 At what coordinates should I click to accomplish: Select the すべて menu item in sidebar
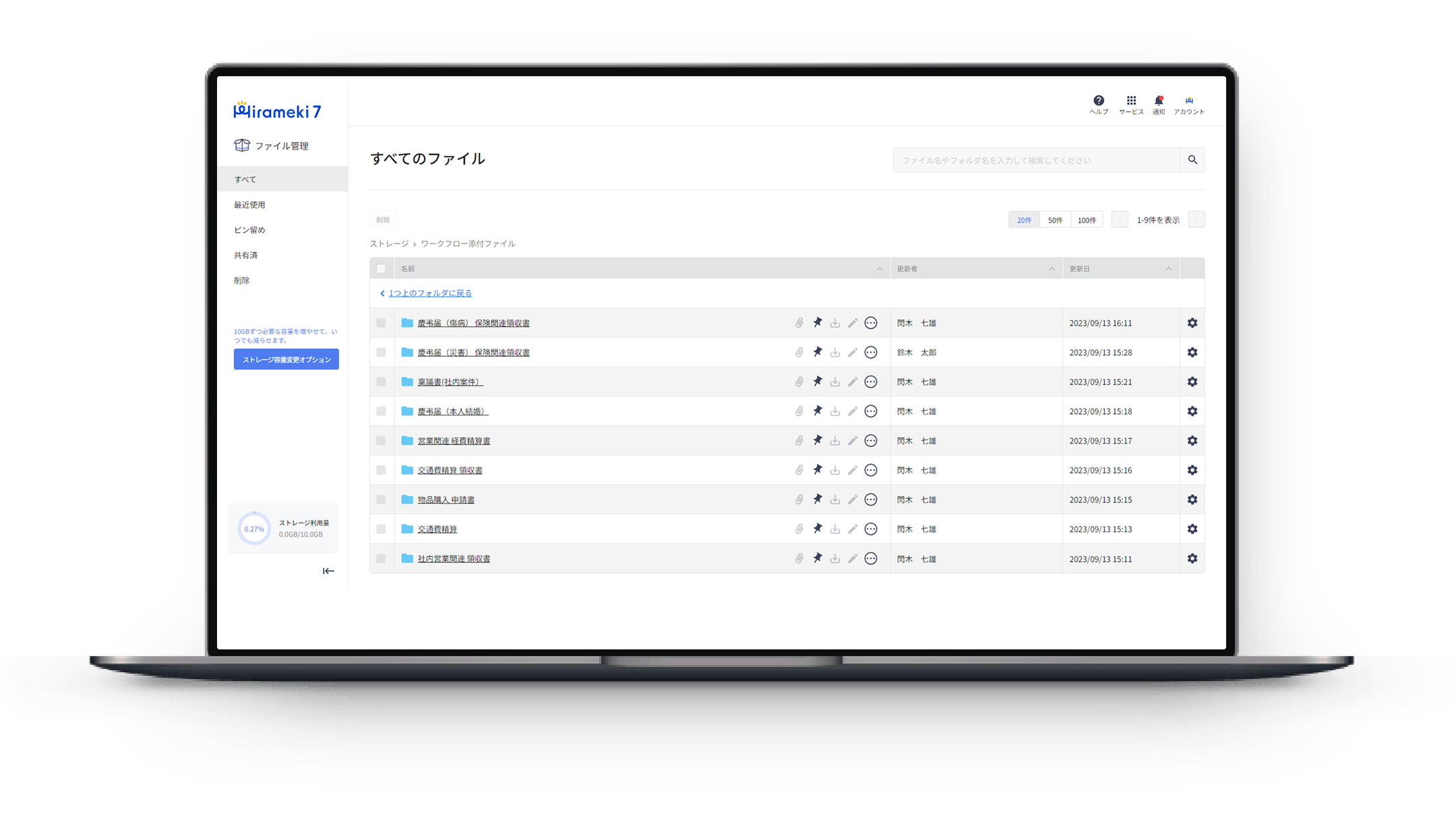[247, 179]
